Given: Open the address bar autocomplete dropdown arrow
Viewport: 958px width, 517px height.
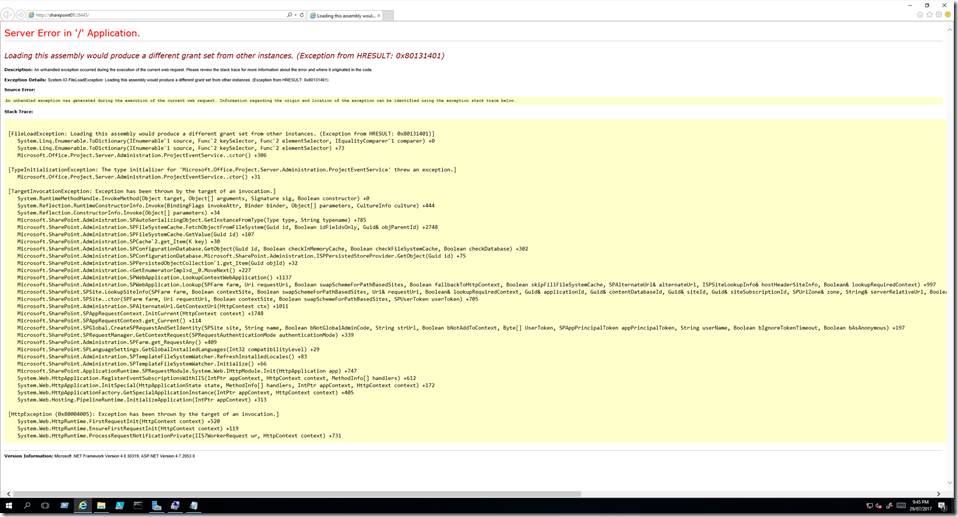Looking at the screenshot, I should coord(295,15).
